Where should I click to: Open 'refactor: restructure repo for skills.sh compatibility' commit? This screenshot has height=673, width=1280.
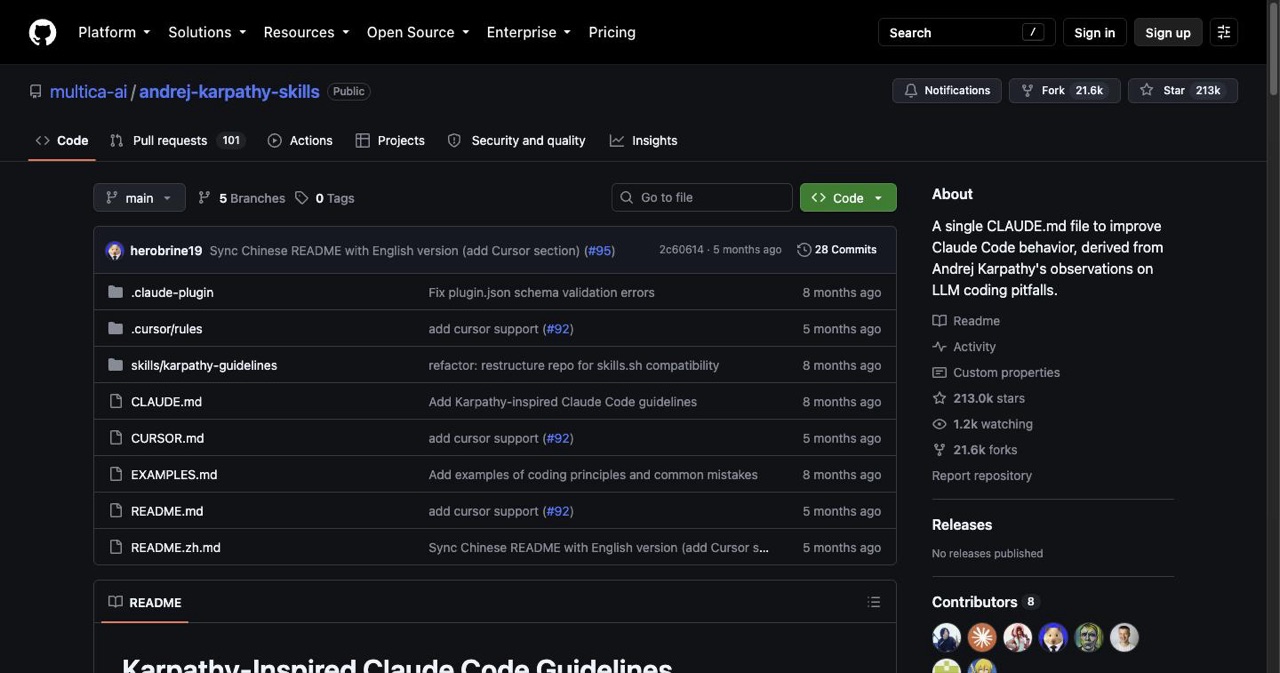[574, 366]
